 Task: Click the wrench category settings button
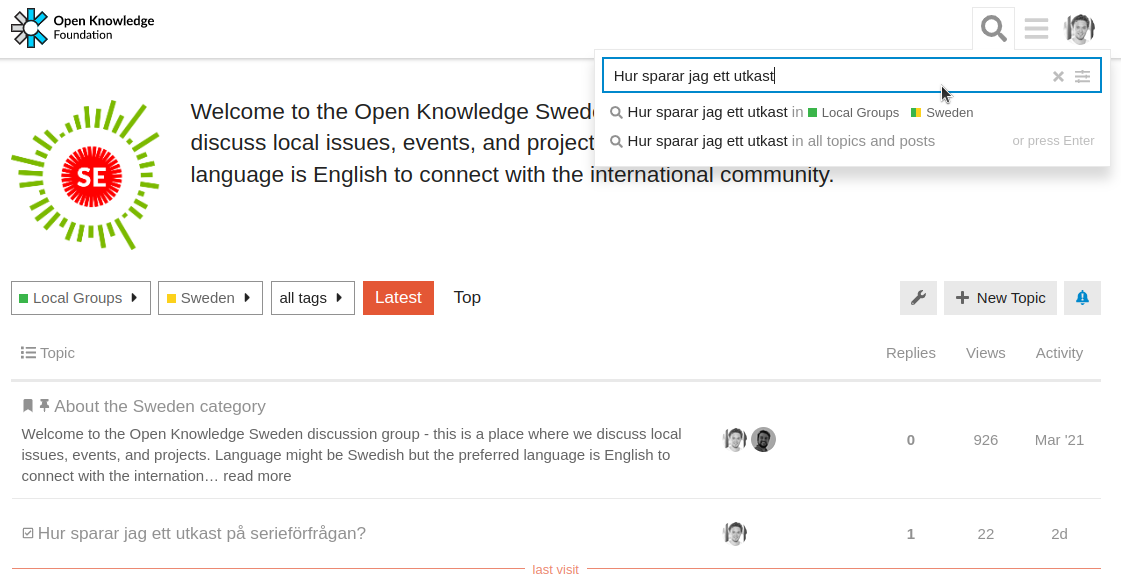(x=918, y=298)
